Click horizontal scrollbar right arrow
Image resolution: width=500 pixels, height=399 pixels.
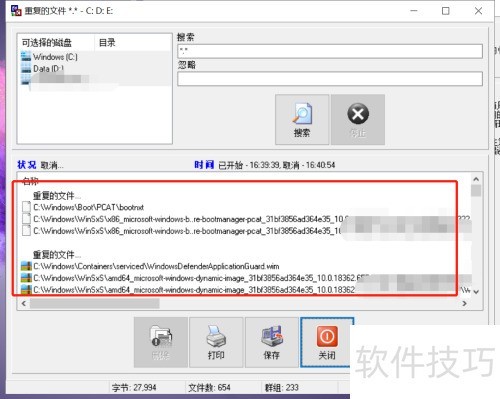[x=464, y=304]
